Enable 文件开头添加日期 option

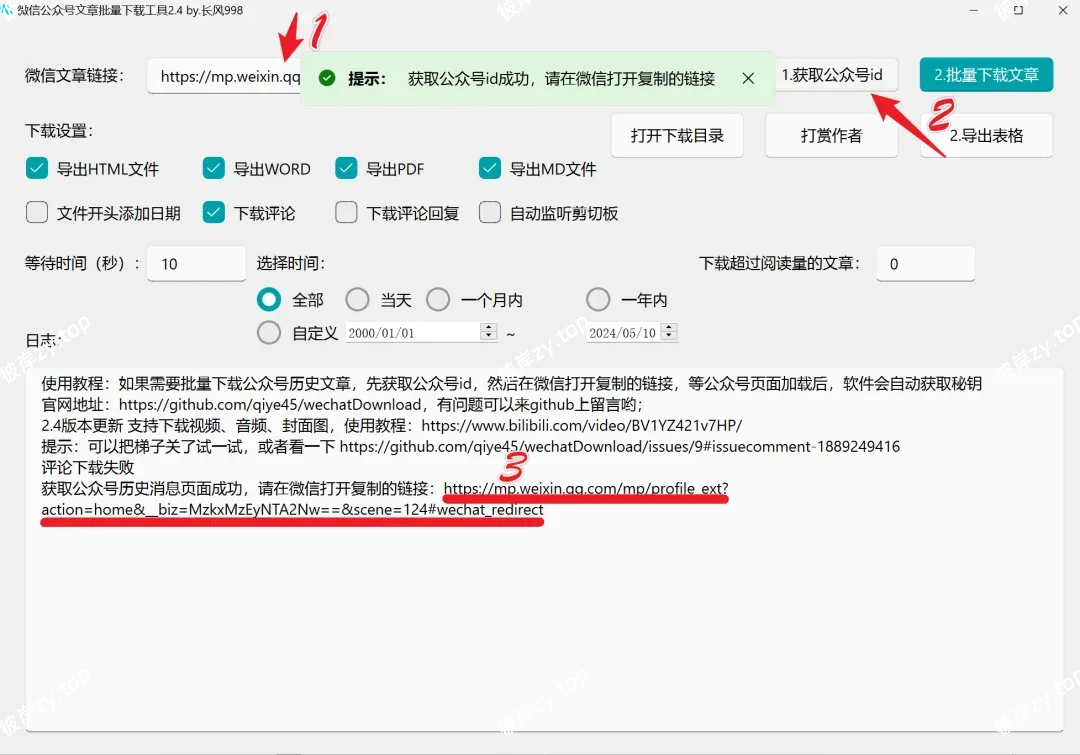pos(37,212)
